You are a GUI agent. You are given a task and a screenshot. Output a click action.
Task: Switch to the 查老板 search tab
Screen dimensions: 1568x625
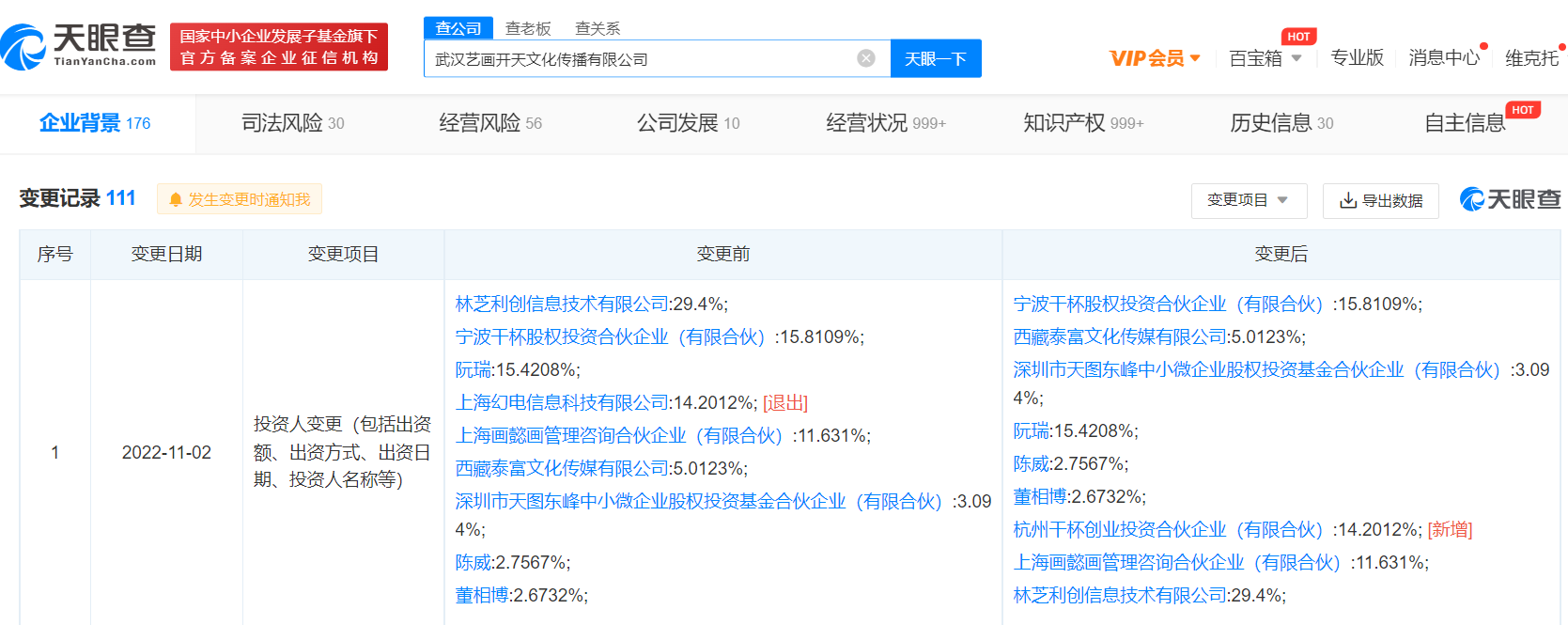[x=528, y=28]
